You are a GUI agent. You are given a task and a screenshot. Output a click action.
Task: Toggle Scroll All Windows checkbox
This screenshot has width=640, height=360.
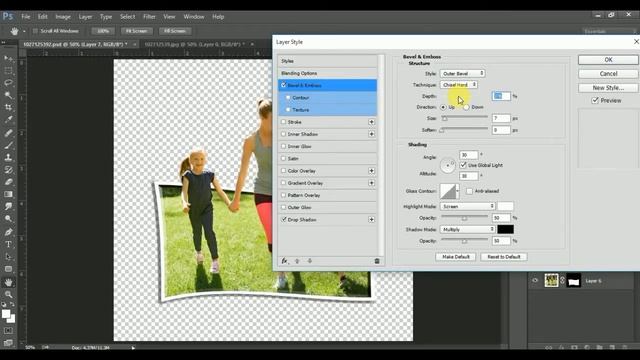(36, 31)
